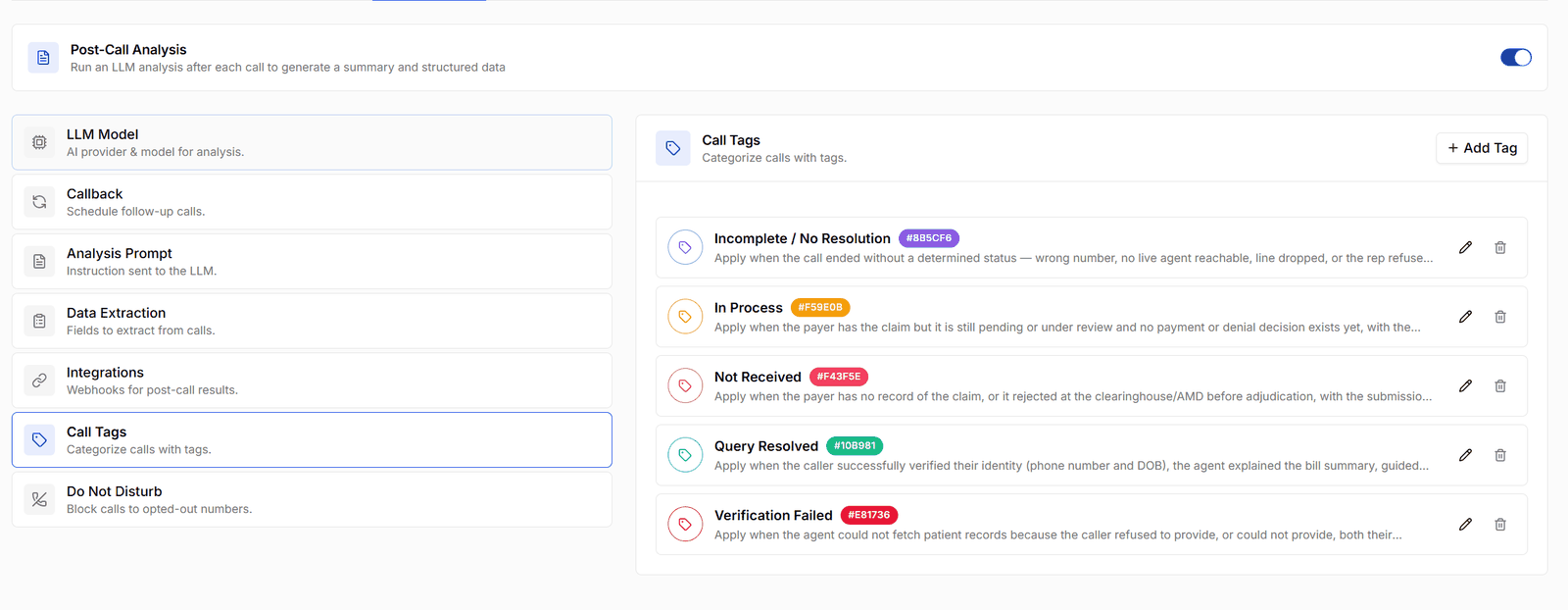Click the Integrations link icon
Image resolution: width=1568 pixels, height=610 pixels.
coord(39,381)
